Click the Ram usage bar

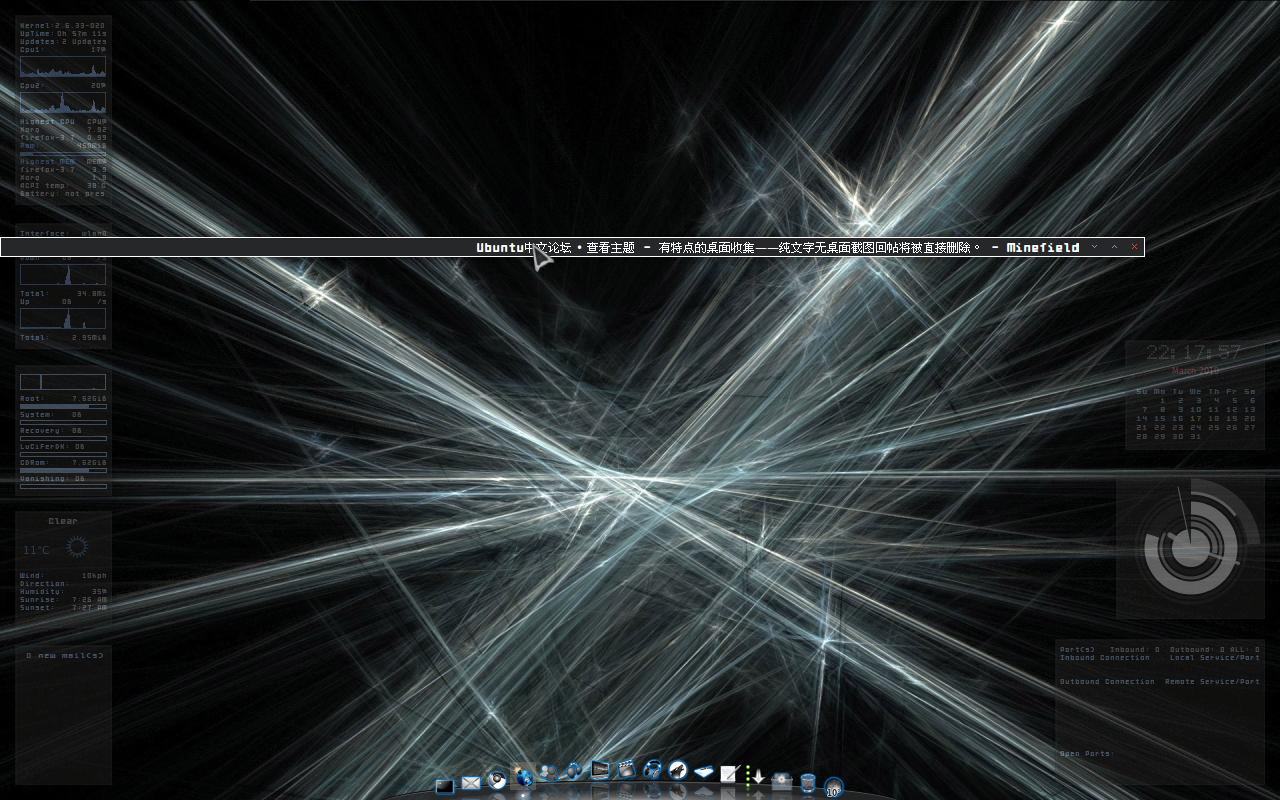click(62, 154)
